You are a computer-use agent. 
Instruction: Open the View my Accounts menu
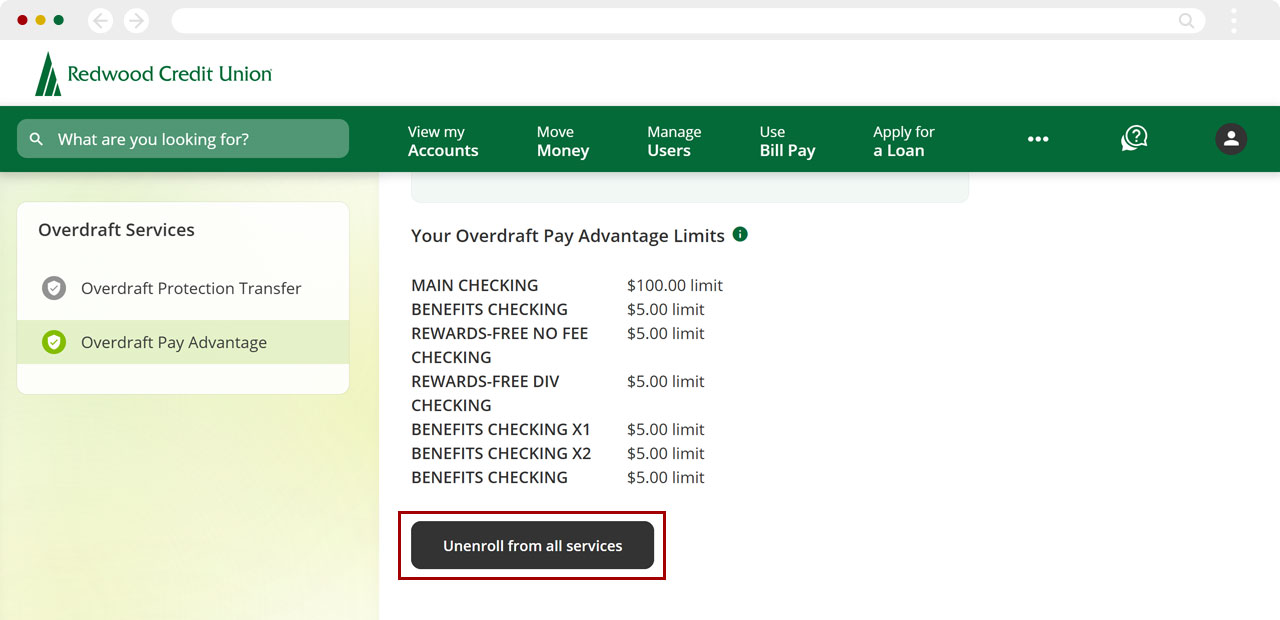[443, 141]
